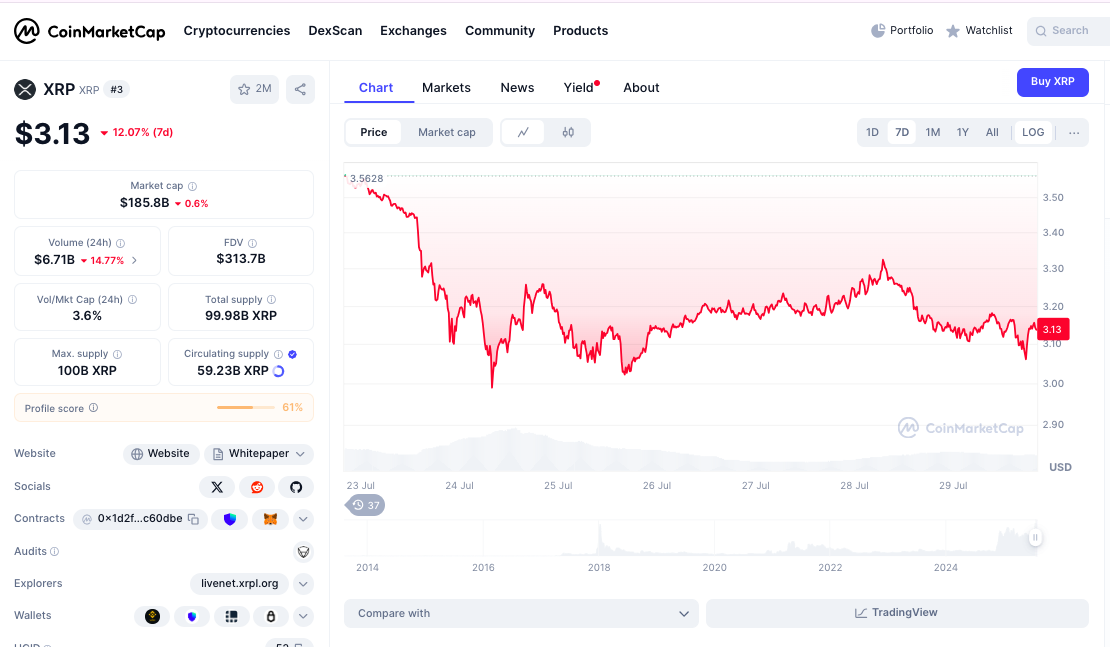Select the 1D time range
This screenshot has width=1110, height=647.
coord(872,132)
